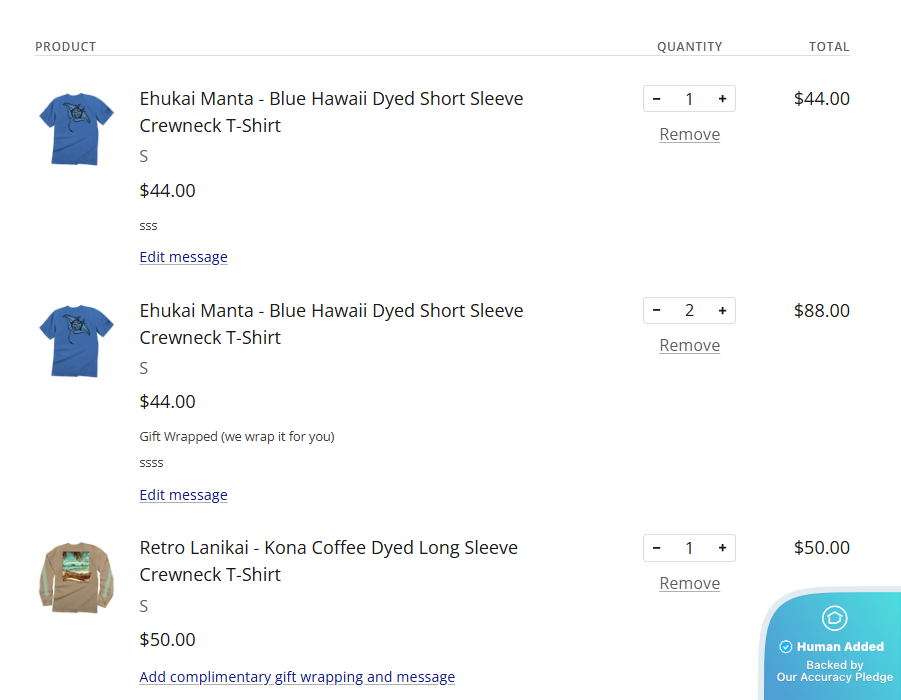Screen dimensions: 901x700
Task: Remove the Ehukai Manta item totaling $88.00
Action: coord(689,345)
